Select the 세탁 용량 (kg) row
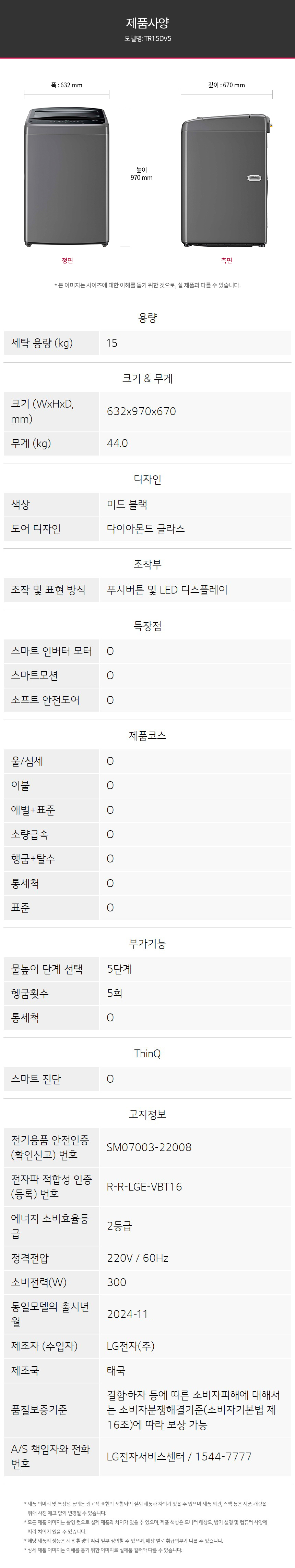 pos(147,343)
